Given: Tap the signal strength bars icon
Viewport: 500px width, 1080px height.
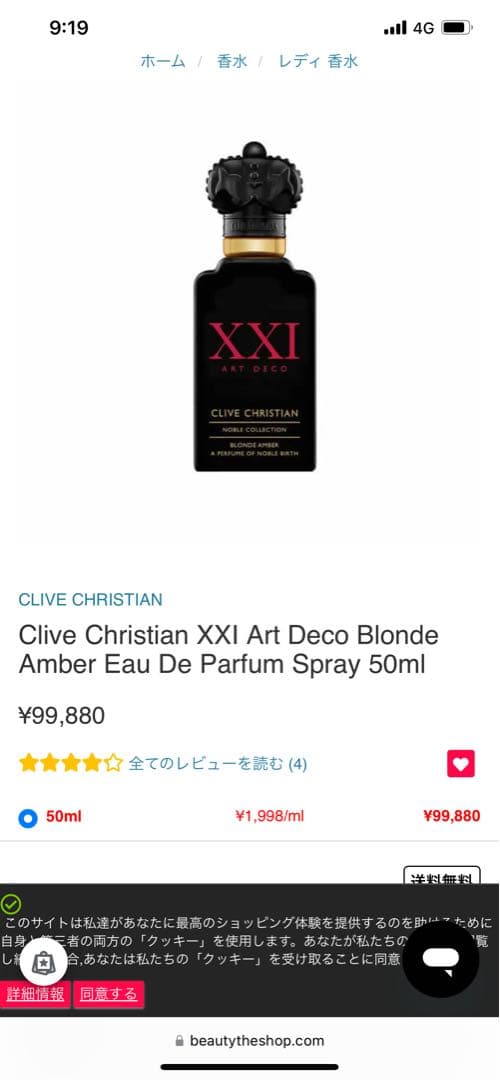Looking at the screenshot, I should (395, 28).
